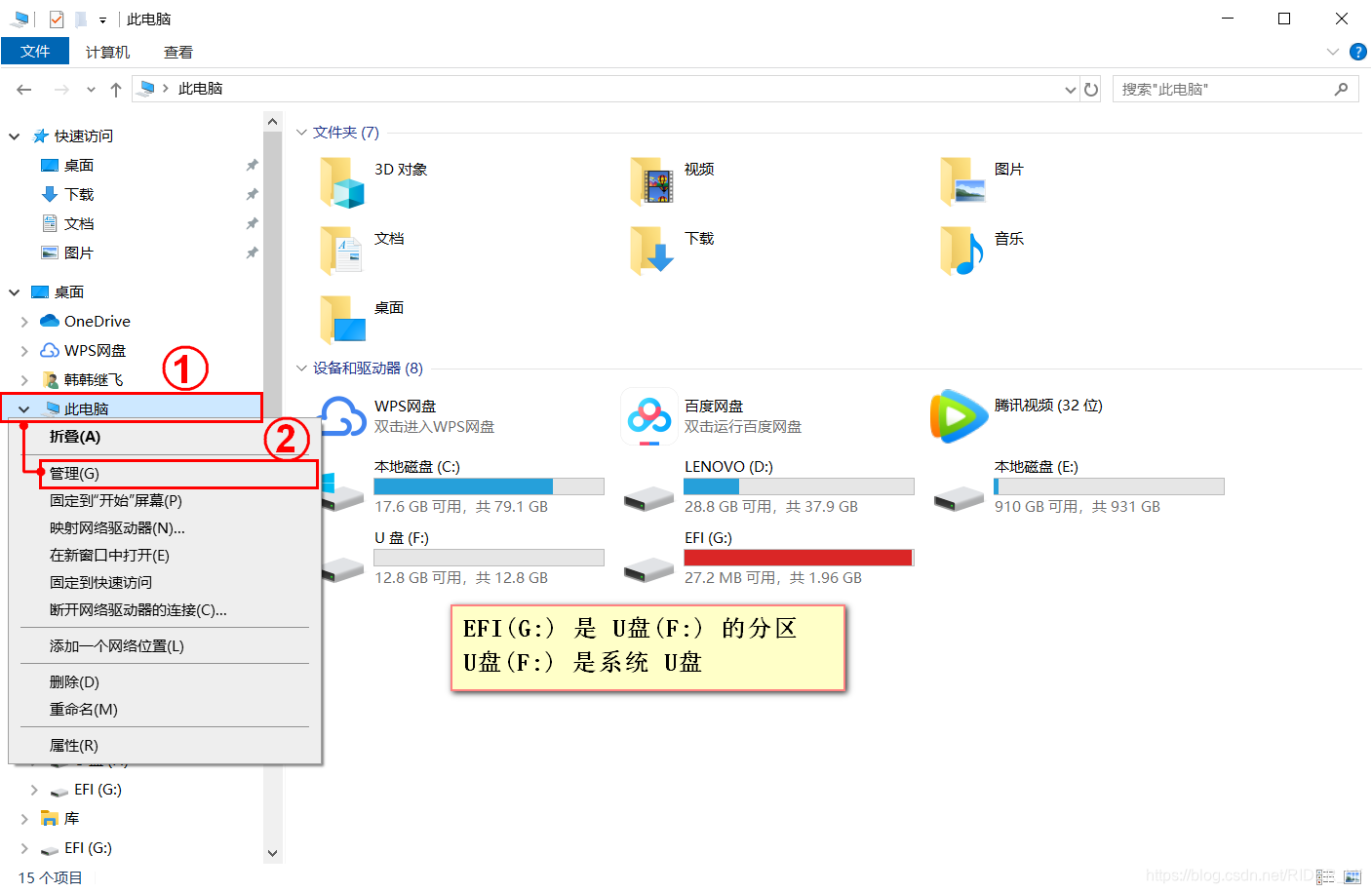This screenshot has height=893, width=1372.
Task: Choose 添加一个网络位置(L) from context menu
Action: pos(166,646)
